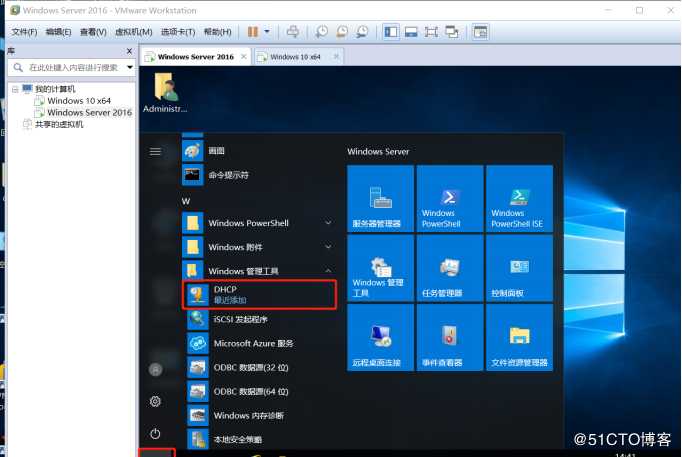The width and height of the screenshot is (682, 457).
Task: Open ODBC 数据源(64 位)
Action: tap(261, 391)
